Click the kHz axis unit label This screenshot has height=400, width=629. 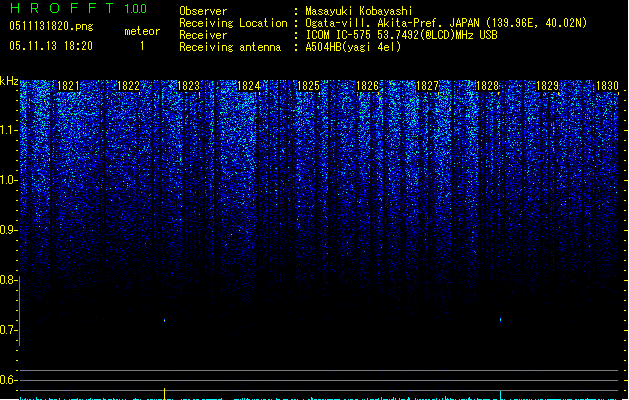pos(9,81)
